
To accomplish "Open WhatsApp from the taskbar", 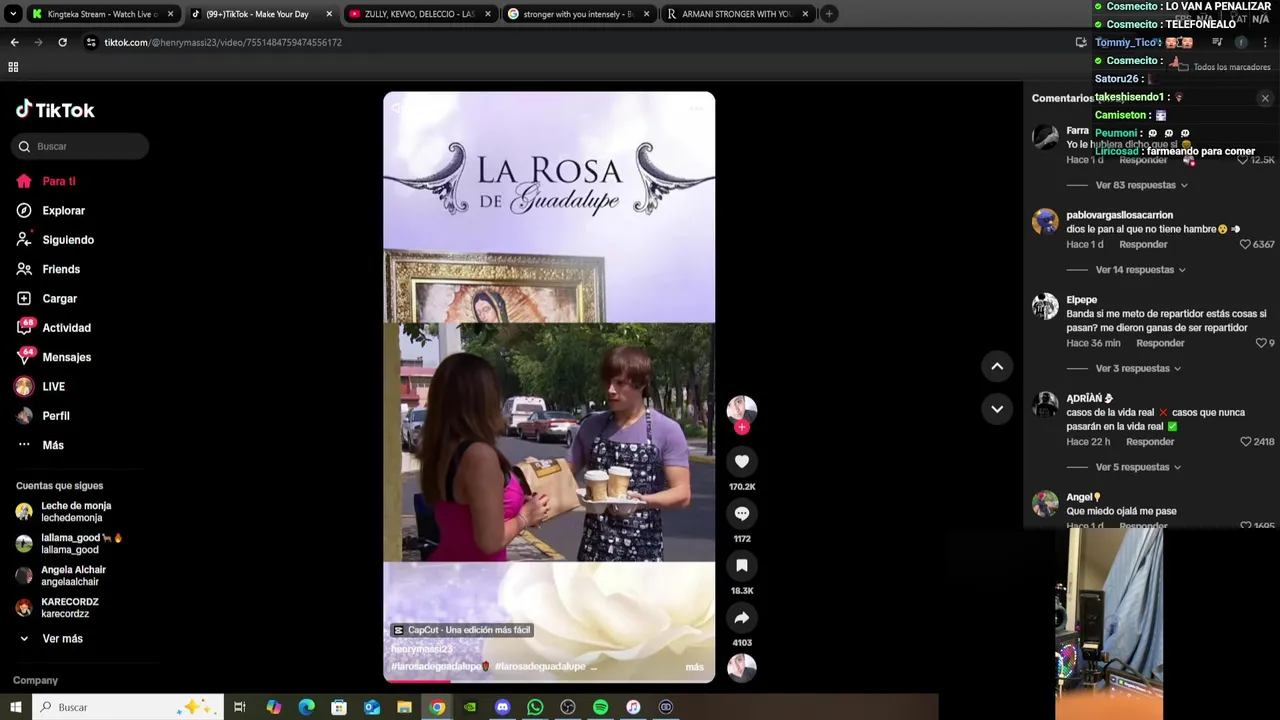I will point(535,707).
